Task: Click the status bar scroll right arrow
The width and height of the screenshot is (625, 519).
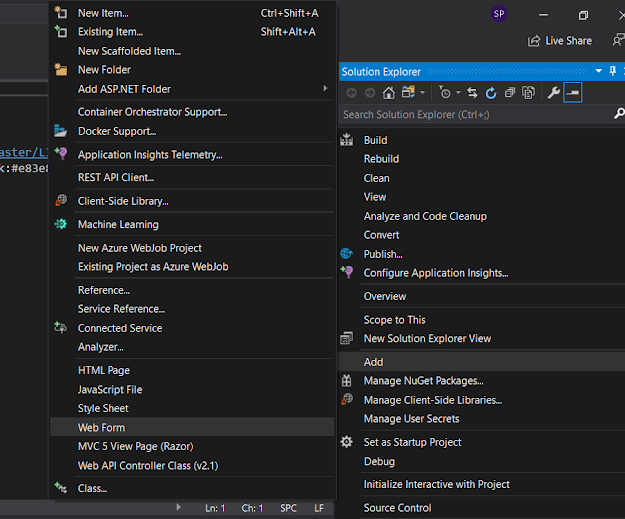Action: (178, 507)
